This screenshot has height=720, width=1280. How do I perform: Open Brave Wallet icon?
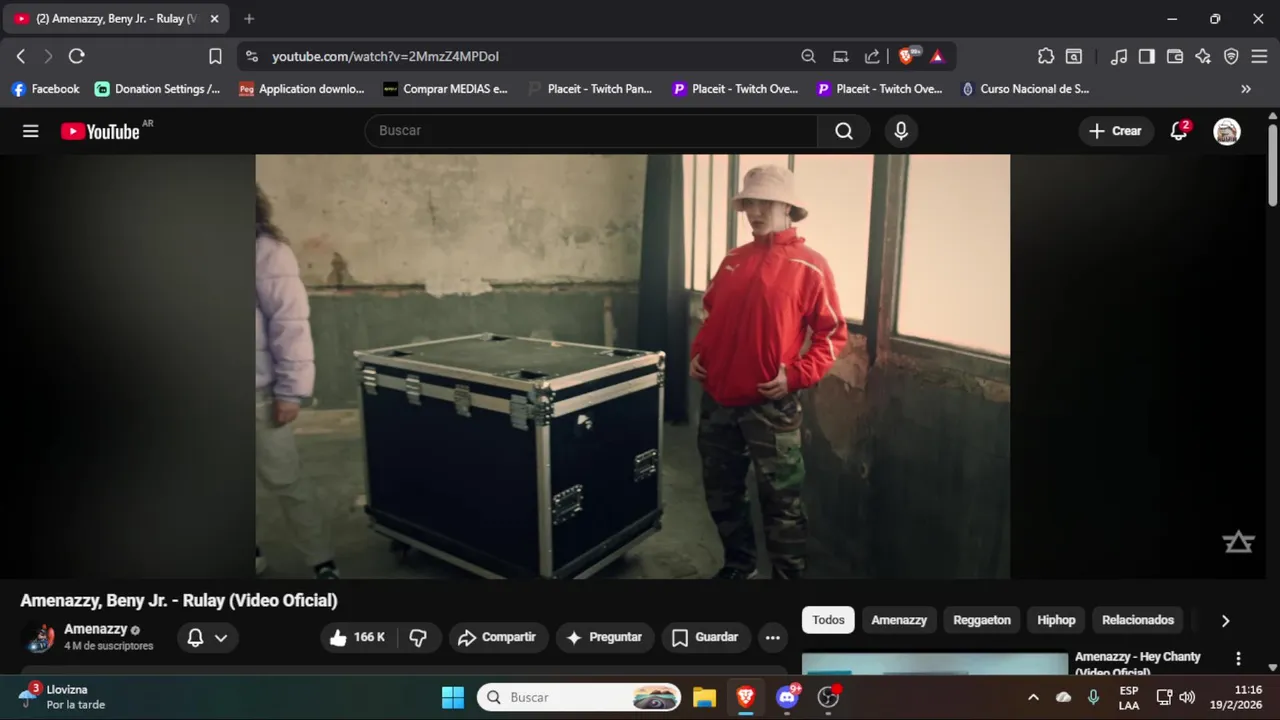(x=1175, y=56)
